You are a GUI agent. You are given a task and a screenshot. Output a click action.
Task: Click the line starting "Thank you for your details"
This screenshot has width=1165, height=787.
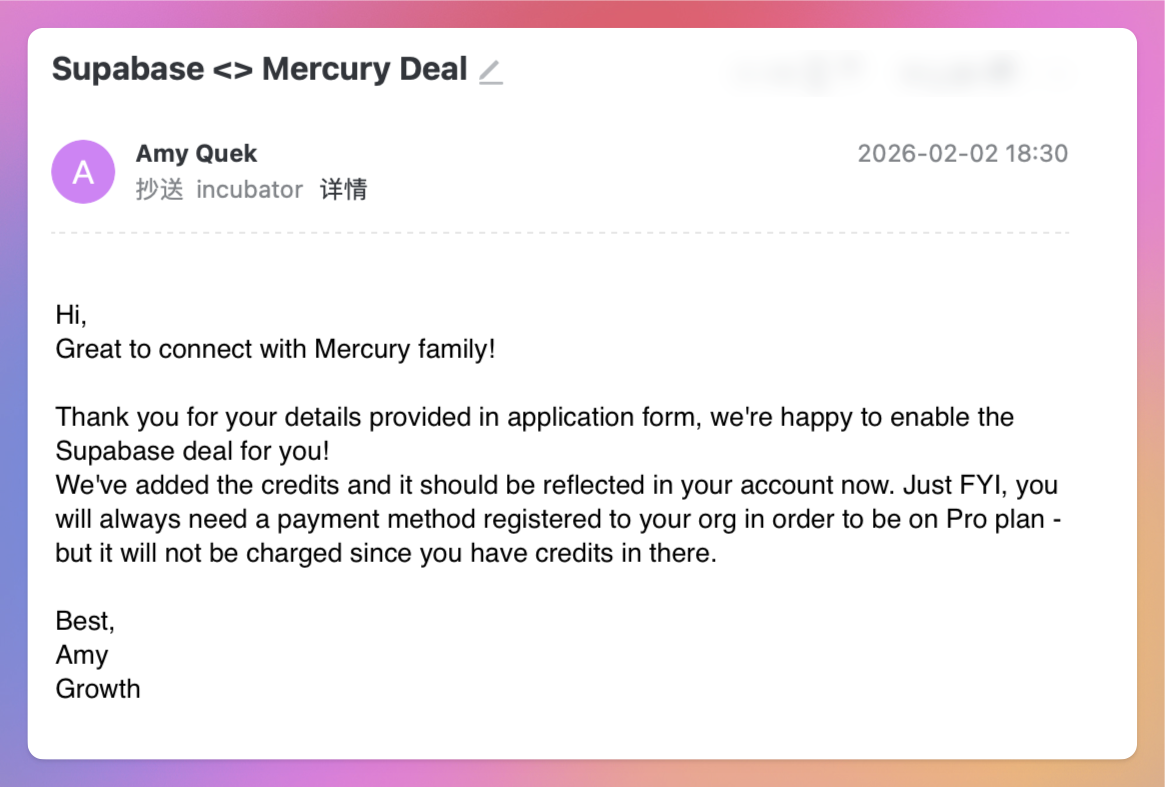[534, 417]
